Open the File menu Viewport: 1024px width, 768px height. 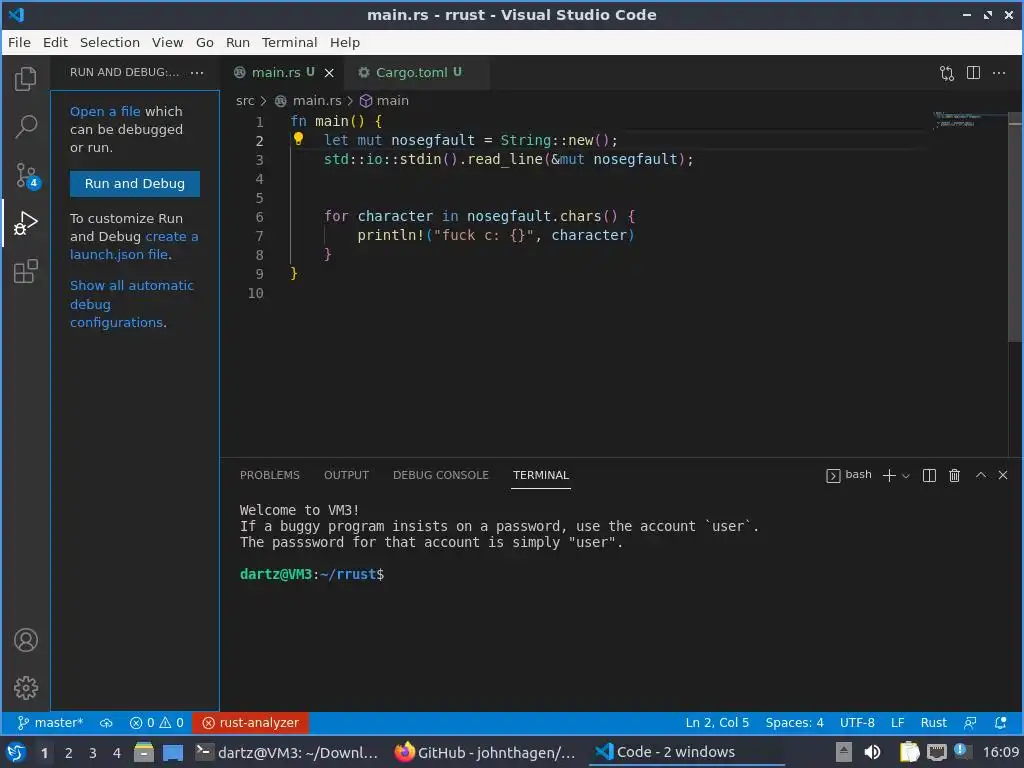pyautogui.click(x=19, y=42)
